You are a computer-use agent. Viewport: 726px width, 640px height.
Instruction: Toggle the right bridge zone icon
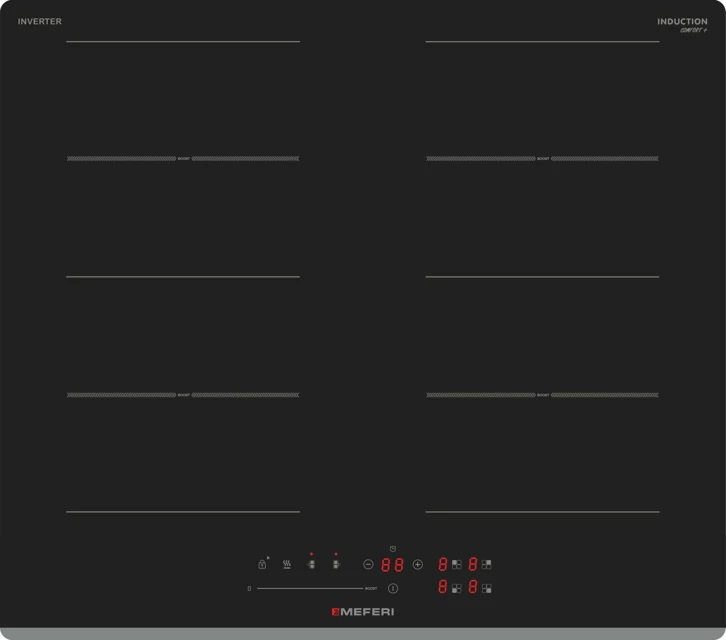(336, 564)
